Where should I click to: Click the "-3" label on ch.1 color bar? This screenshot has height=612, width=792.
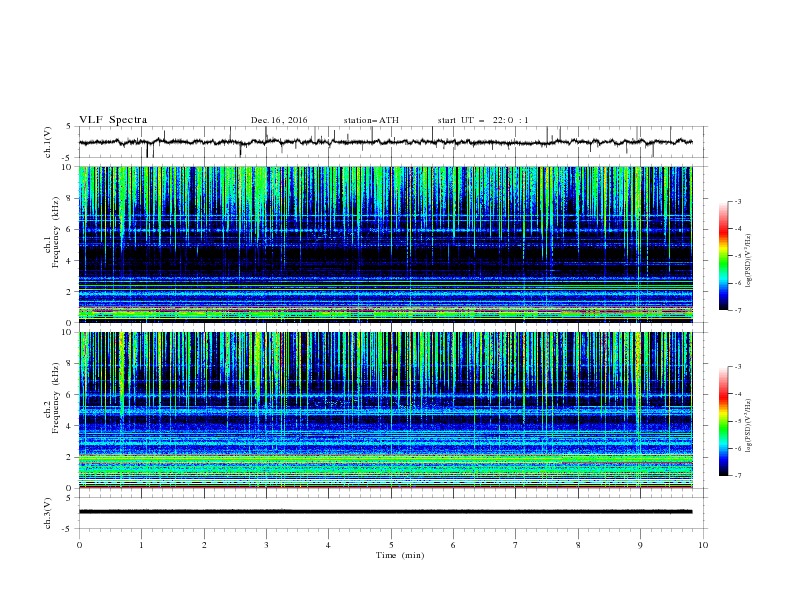[x=737, y=201]
